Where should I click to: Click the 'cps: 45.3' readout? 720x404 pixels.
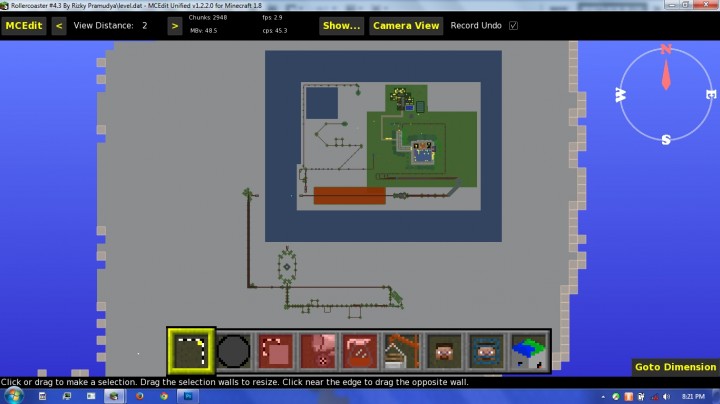[x=275, y=31]
